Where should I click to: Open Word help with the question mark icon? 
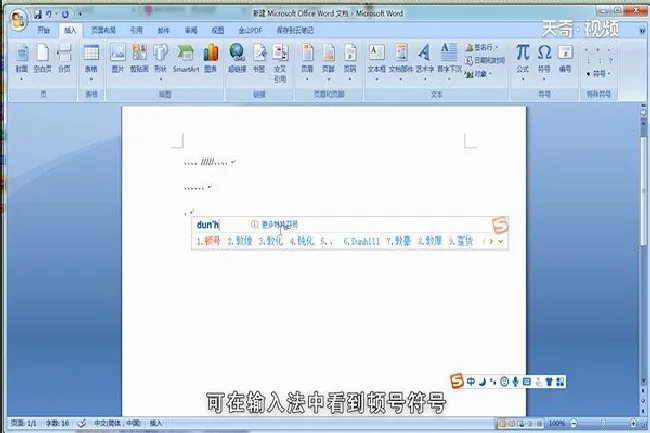642,30
